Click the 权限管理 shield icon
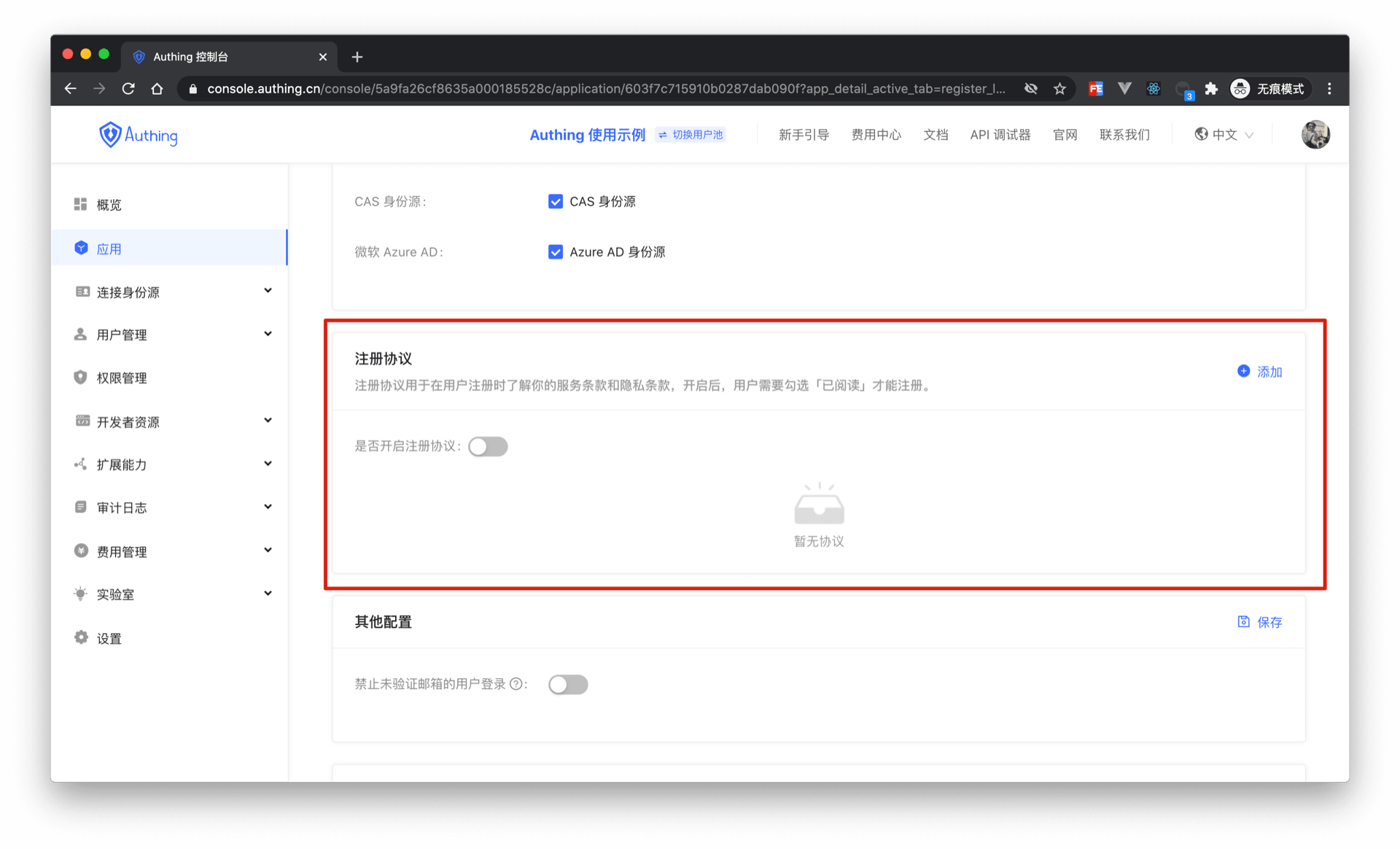Screen dimensions: 1400x849 point(80,377)
